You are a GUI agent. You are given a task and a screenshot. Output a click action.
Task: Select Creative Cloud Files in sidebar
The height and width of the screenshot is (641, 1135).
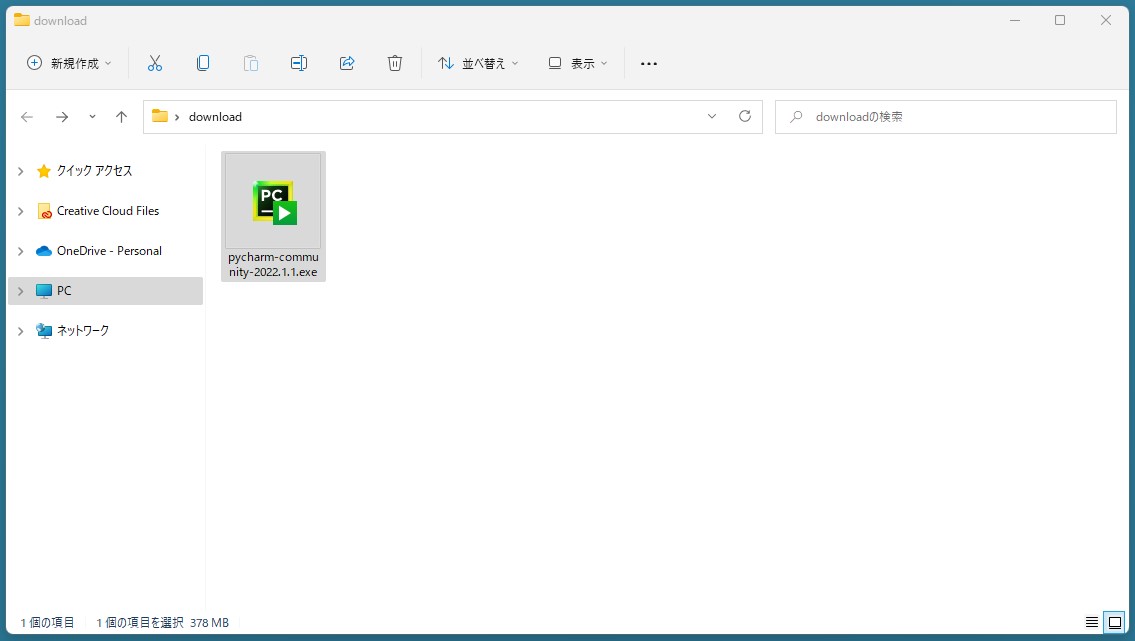pyautogui.click(x=108, y=211)
